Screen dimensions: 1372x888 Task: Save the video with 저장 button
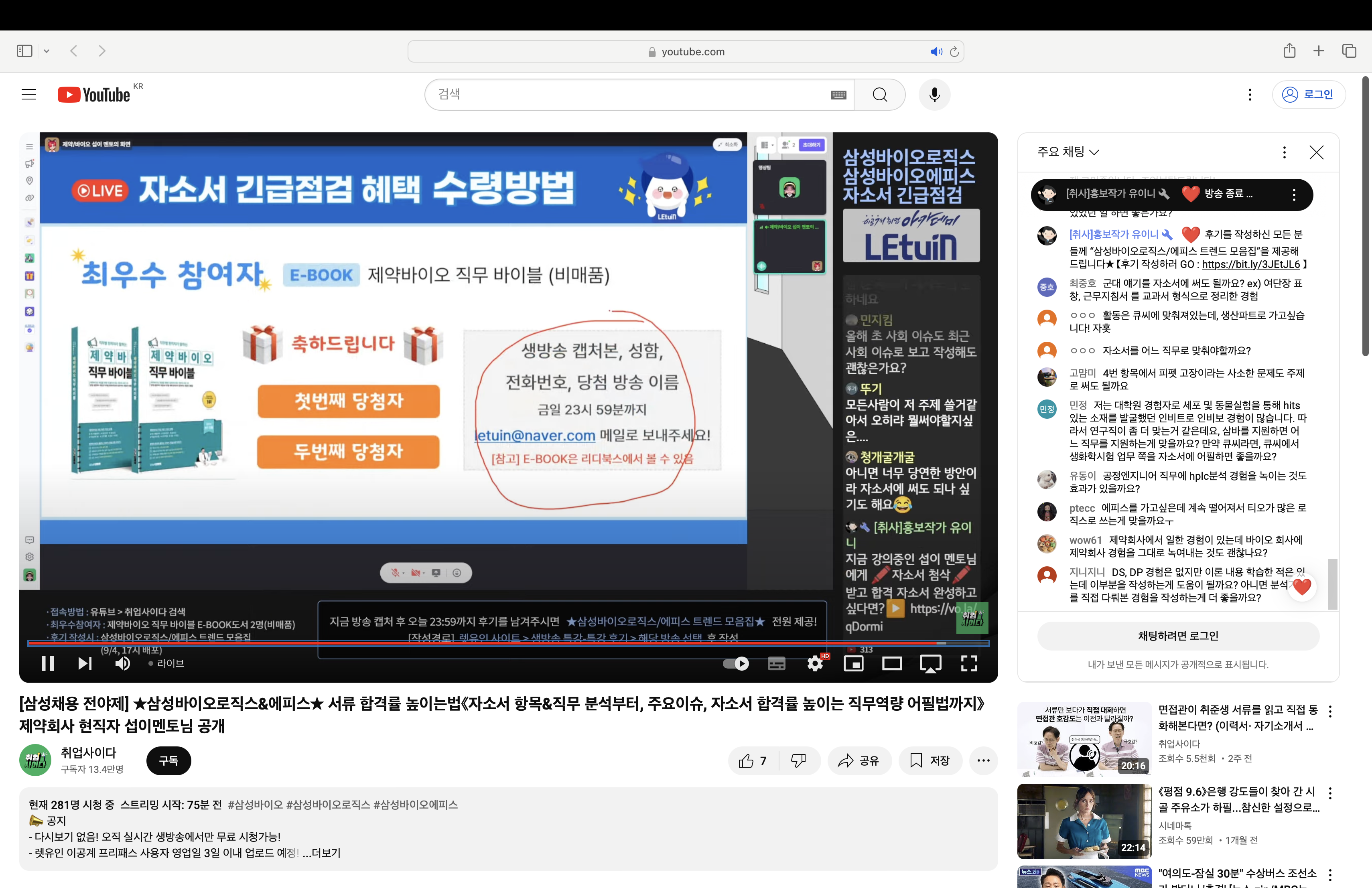[930, 760]
